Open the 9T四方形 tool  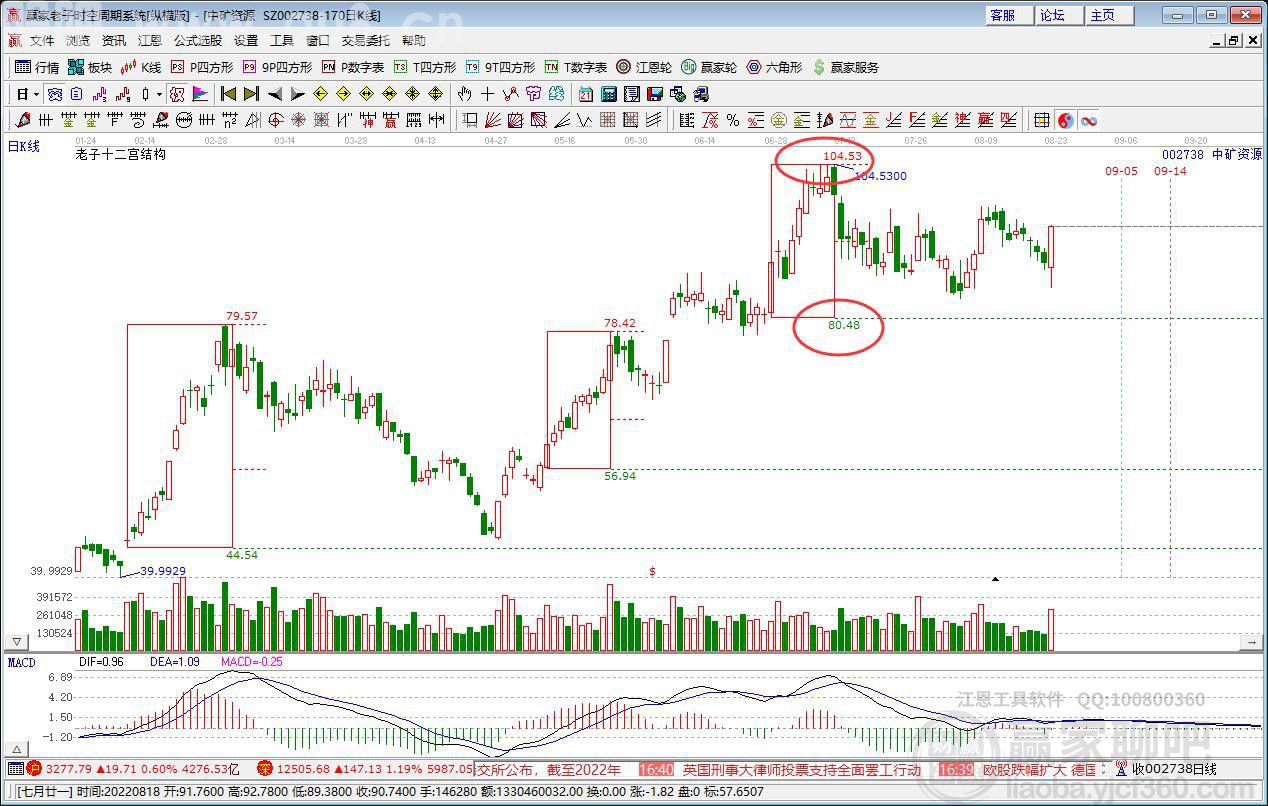pos(500,67)
